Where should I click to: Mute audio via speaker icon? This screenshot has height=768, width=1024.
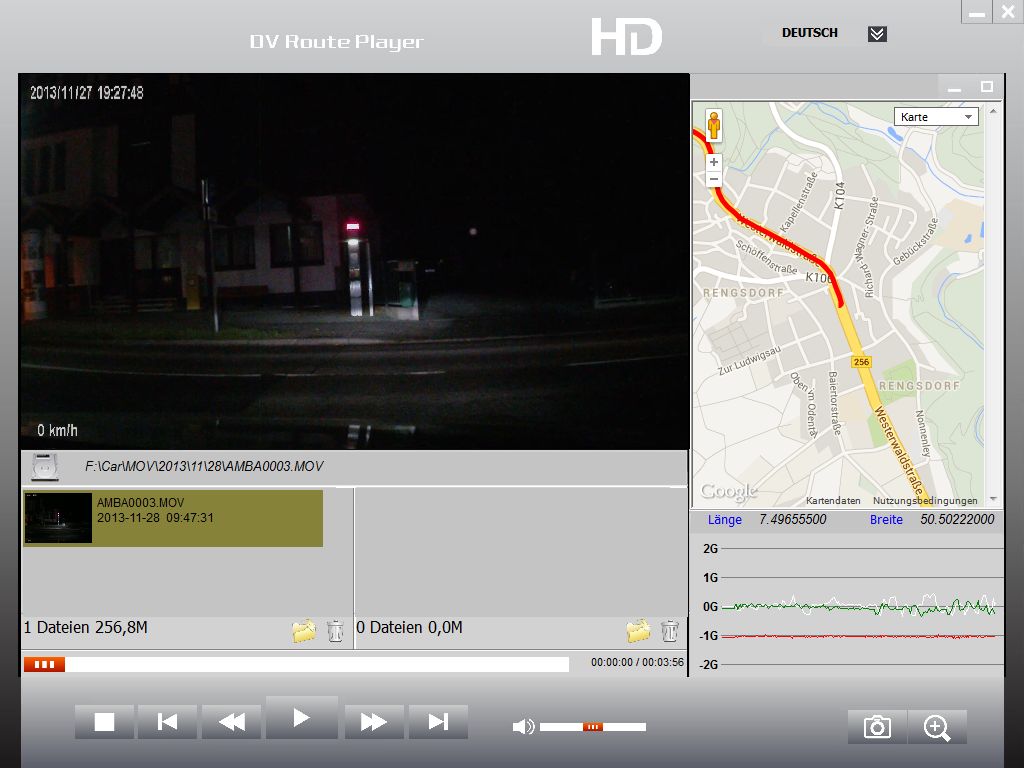[x=522, y=727]
